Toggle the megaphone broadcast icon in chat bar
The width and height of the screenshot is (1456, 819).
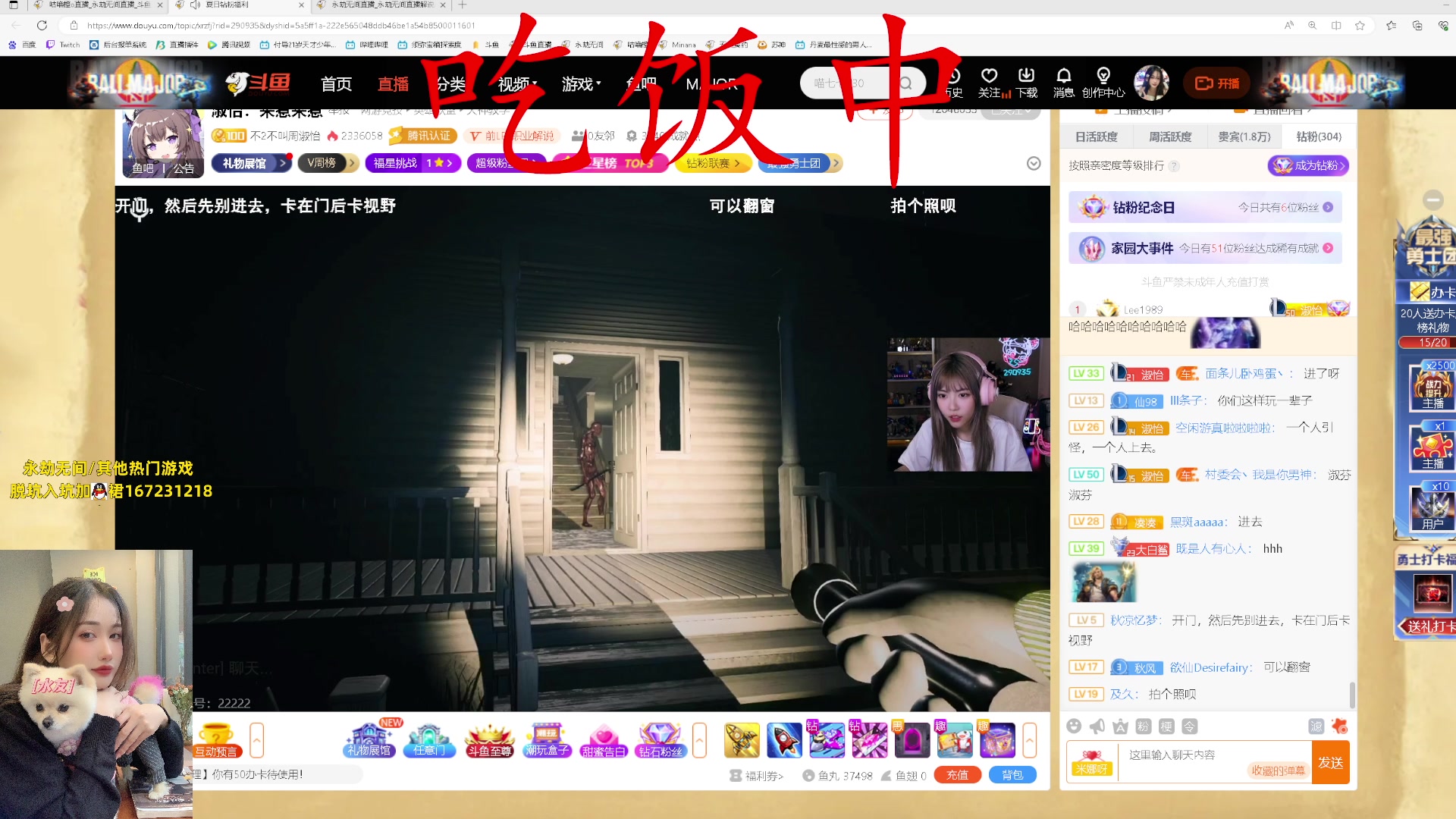tap(1097, 726)
